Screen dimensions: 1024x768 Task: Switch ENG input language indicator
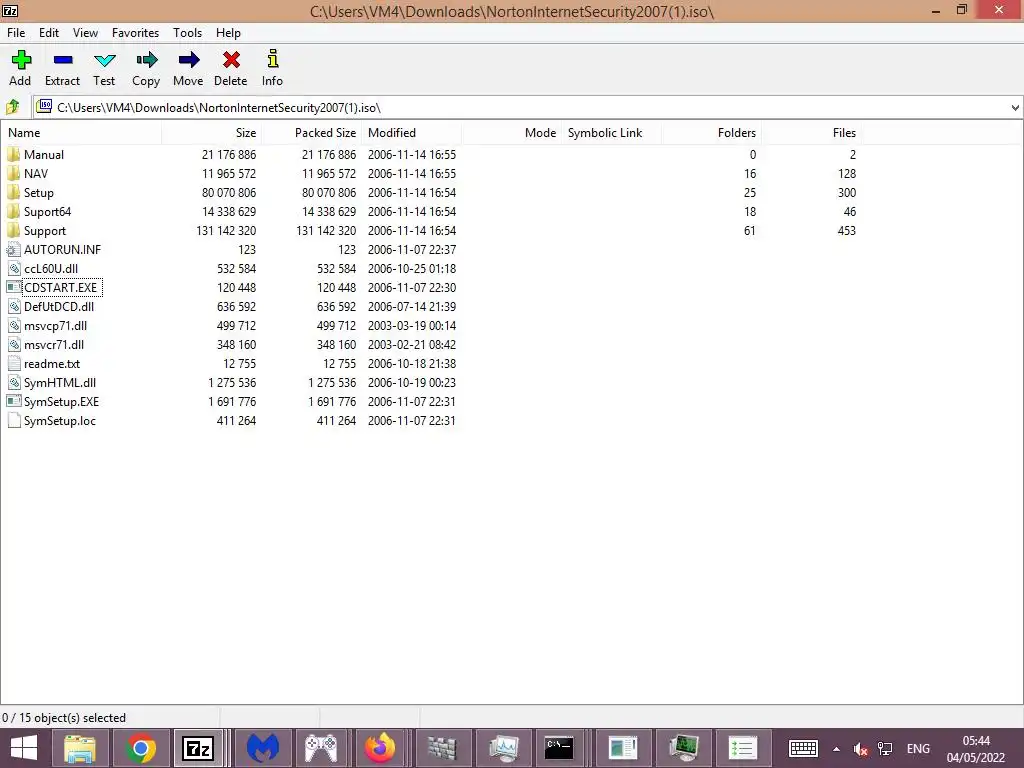(x=918, y=749)
